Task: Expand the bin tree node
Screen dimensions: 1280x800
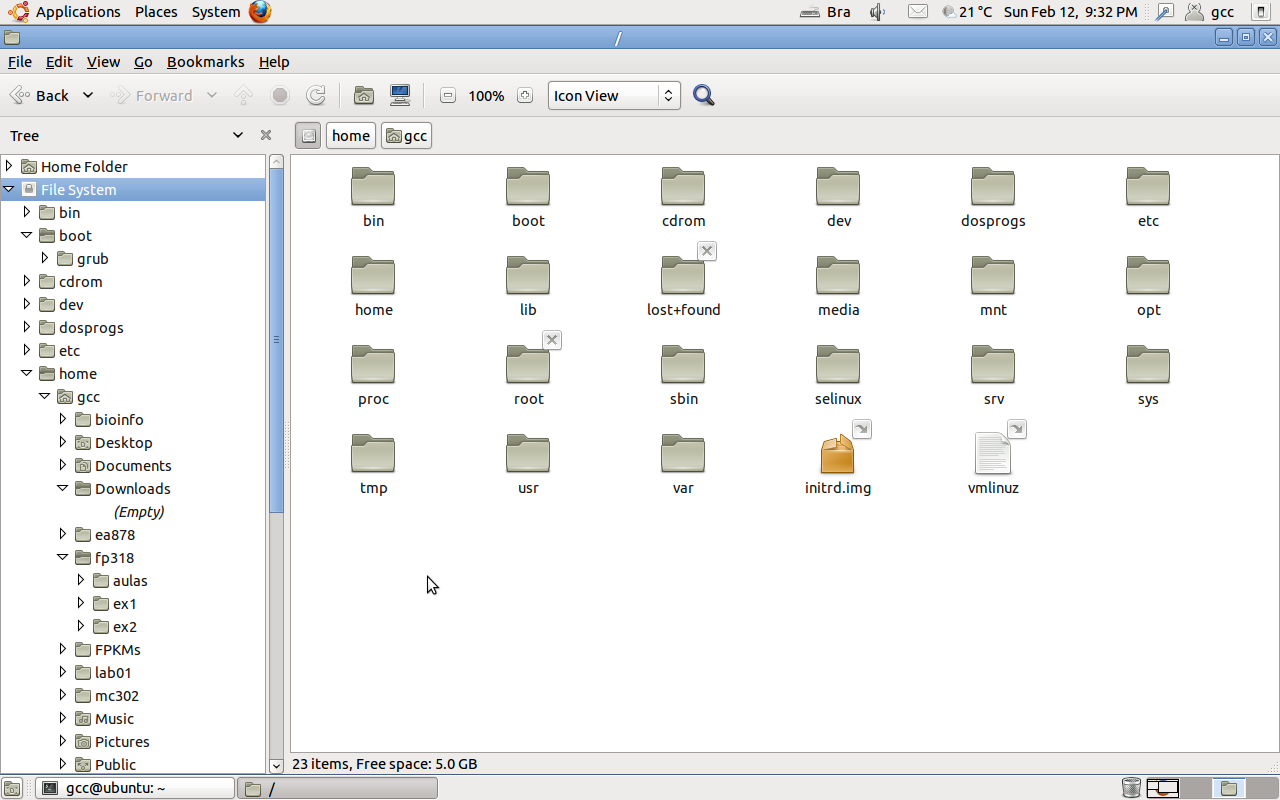Action: 27,212
